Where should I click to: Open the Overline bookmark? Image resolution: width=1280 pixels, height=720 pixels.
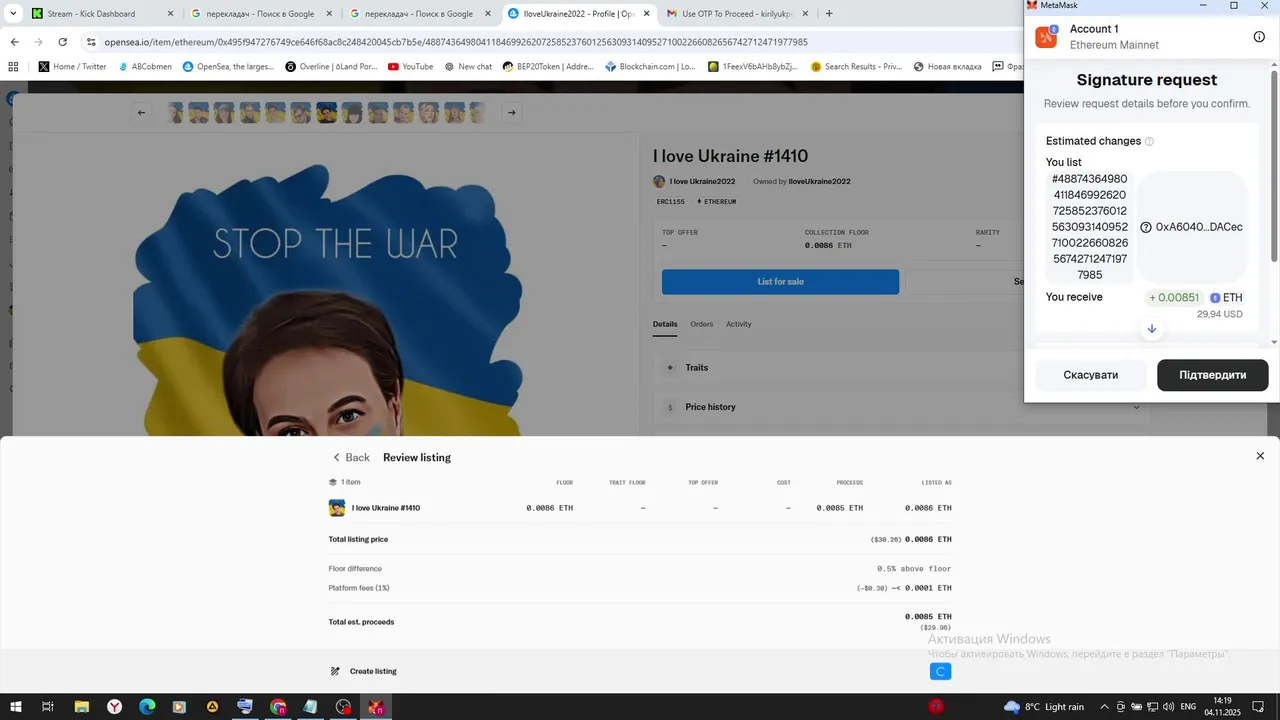[332, 67]
